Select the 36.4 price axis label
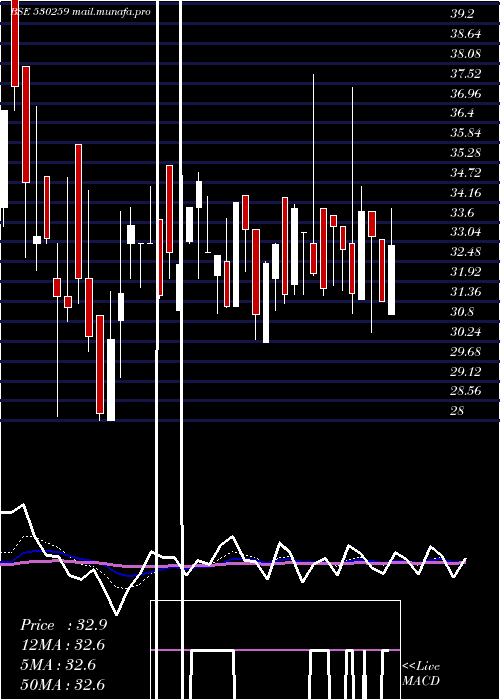The width and height of the screenshot is (500, 700). pos(462,113)
